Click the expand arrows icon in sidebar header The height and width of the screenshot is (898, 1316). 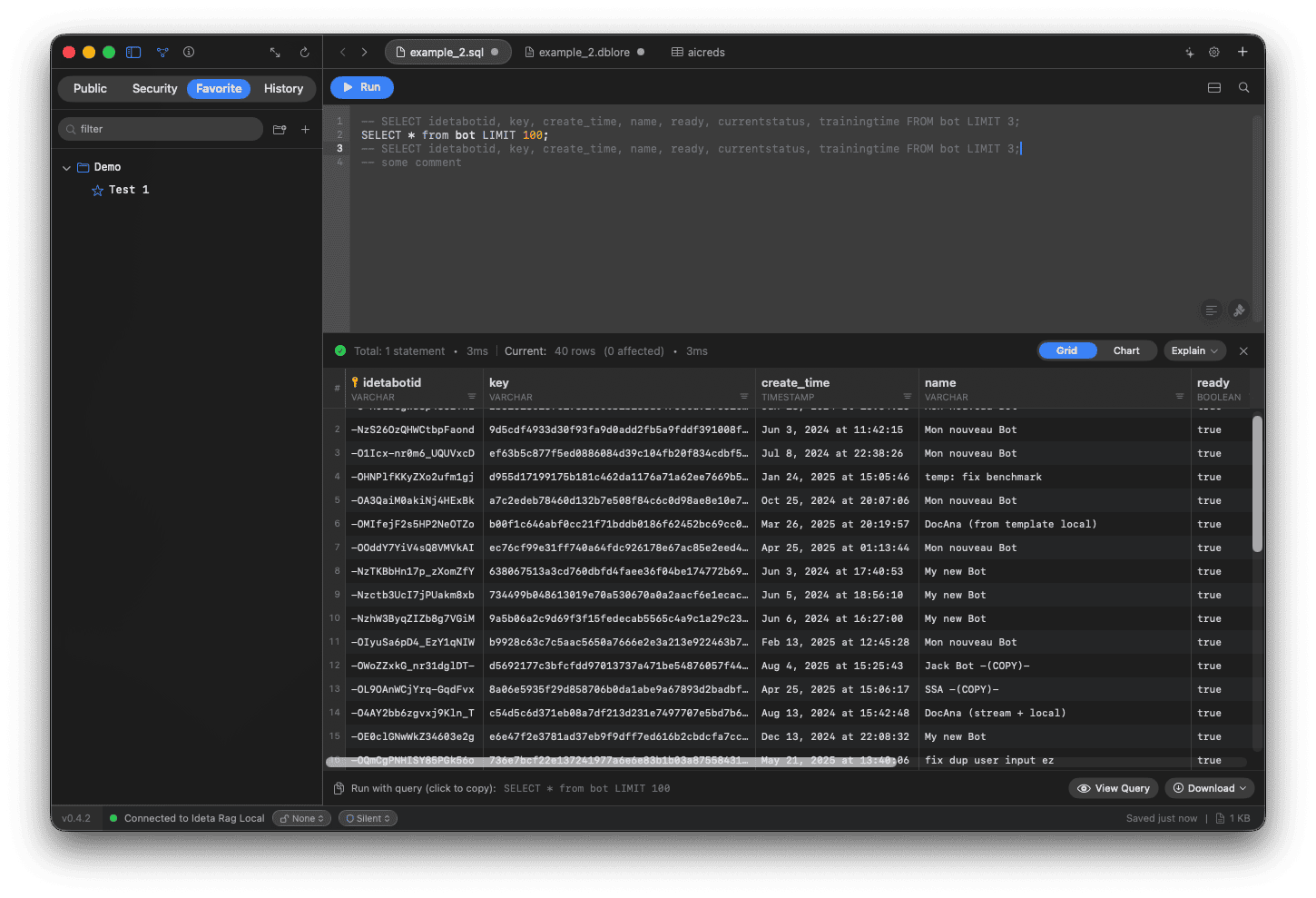tap(275, 53)
